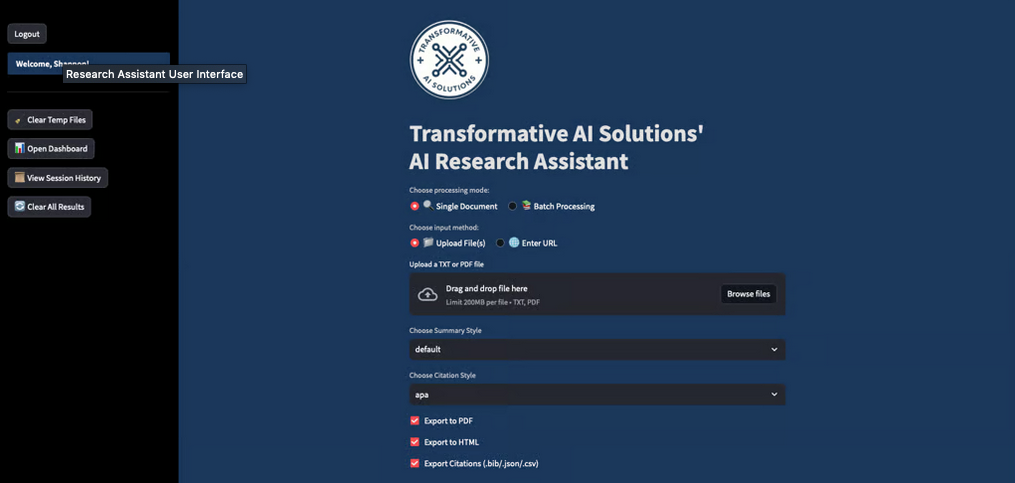Open the Dashboard from the sidebar

[51, 148]
